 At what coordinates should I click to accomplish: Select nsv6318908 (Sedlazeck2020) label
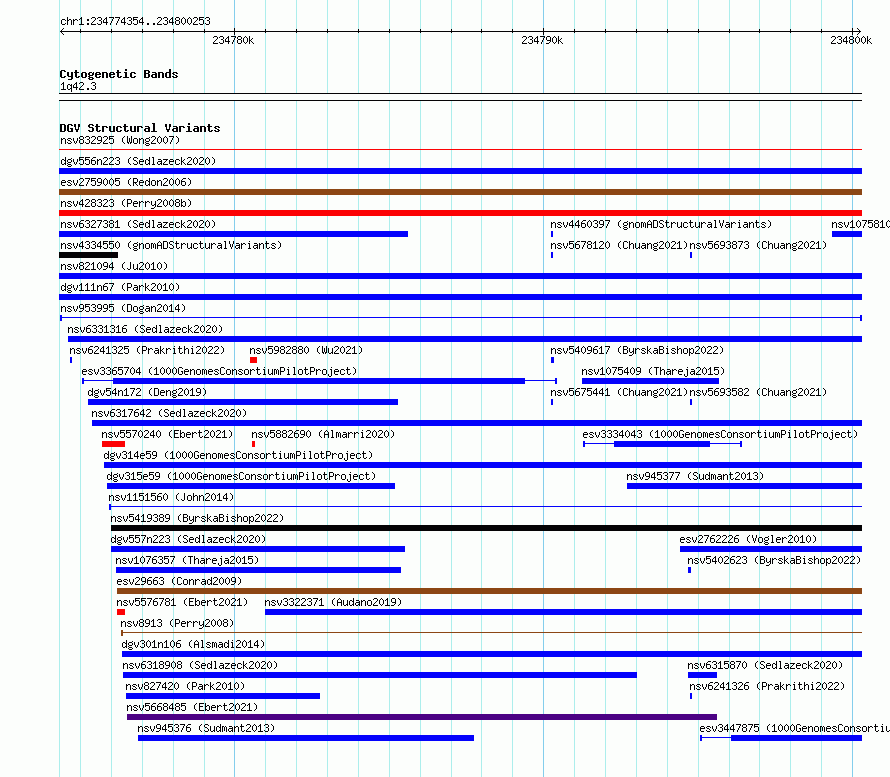tap(200, 665)
